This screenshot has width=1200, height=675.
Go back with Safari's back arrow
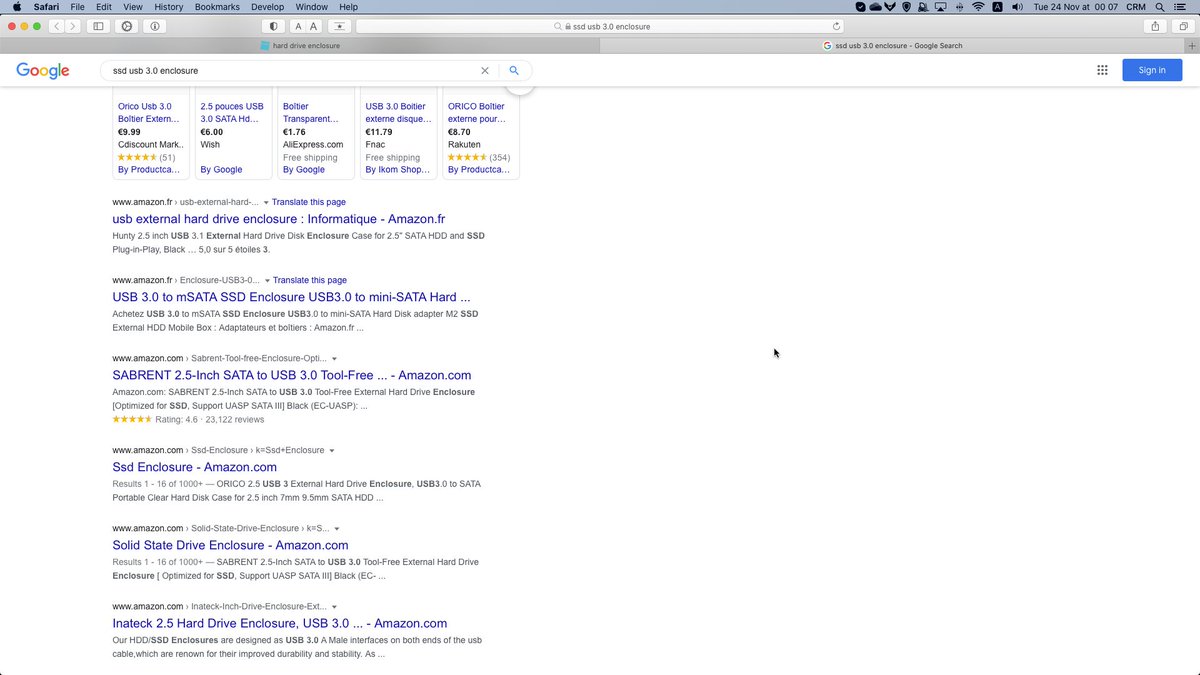click(57, 26)
